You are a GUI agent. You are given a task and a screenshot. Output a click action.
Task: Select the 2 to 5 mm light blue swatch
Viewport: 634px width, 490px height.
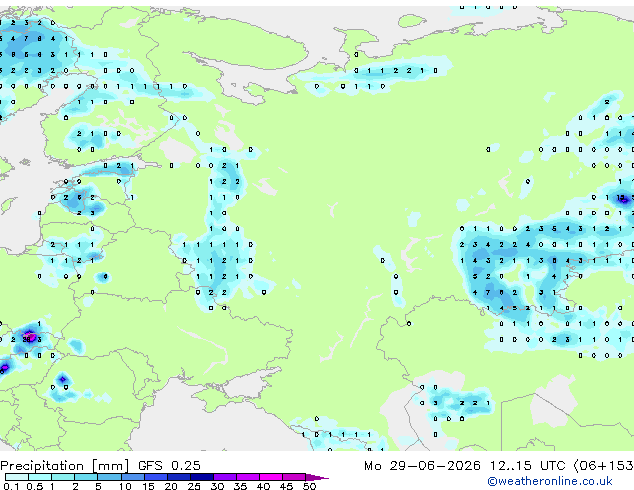point(86,477)
